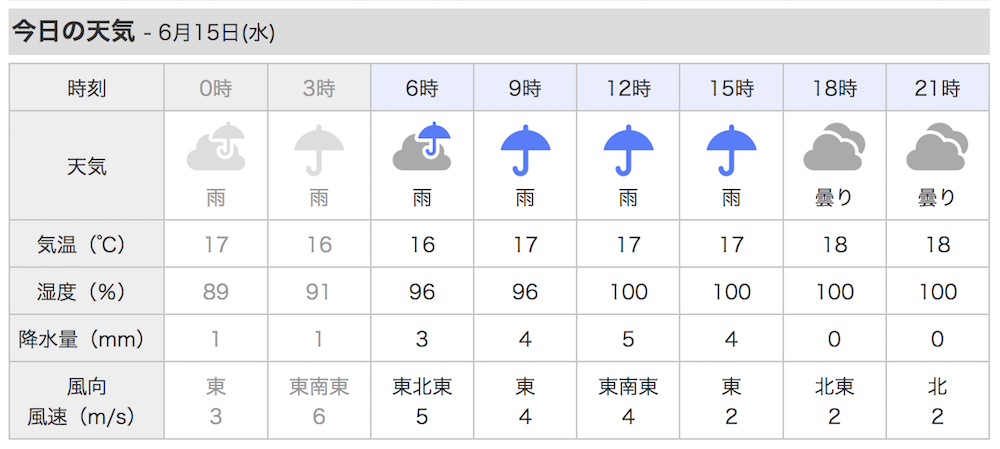
Task: Select the 5 mm precipitation at 12時
Action: (628, 339)
